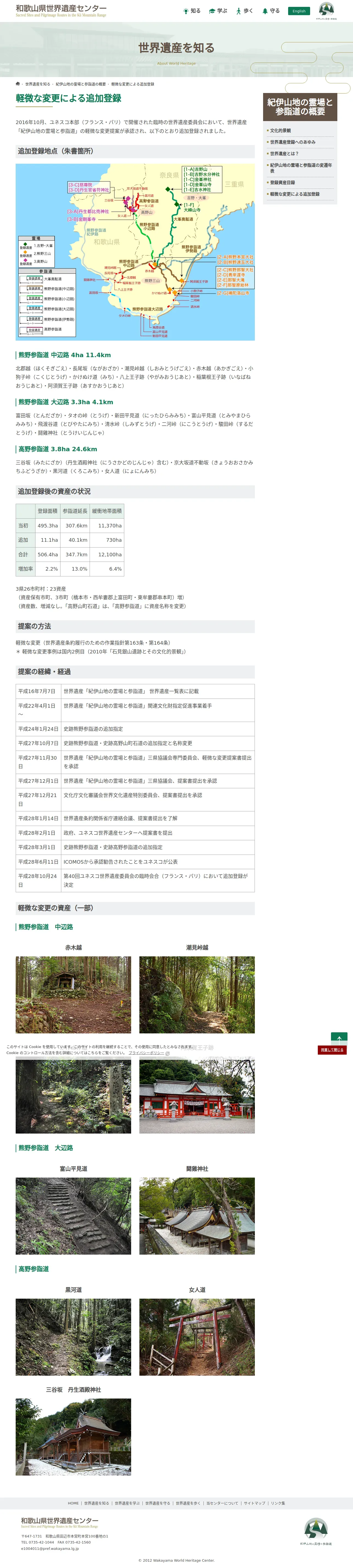View the 三谷坂 丹生酒殿神社 photo
This screenshot has height=1568, width=353.
(74, 1436)
